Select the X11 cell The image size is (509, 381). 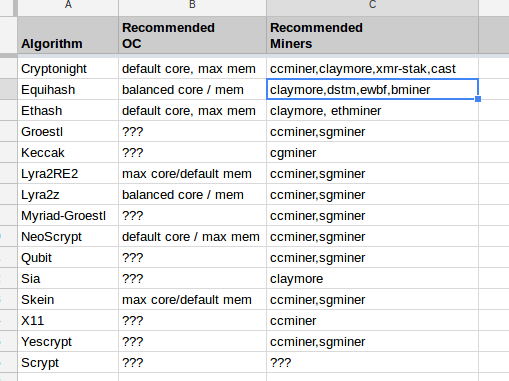(x=68, y=320)
